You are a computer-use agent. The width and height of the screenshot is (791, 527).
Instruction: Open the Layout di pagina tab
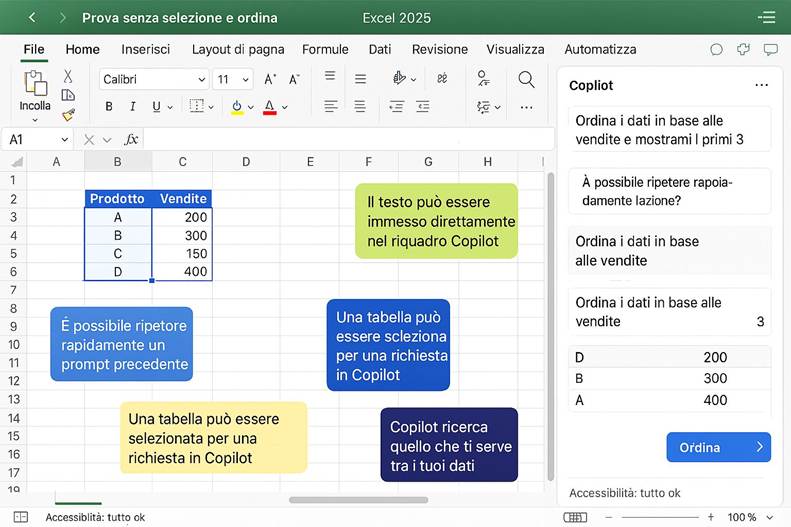pyautogui.click(x=238, y=49)
